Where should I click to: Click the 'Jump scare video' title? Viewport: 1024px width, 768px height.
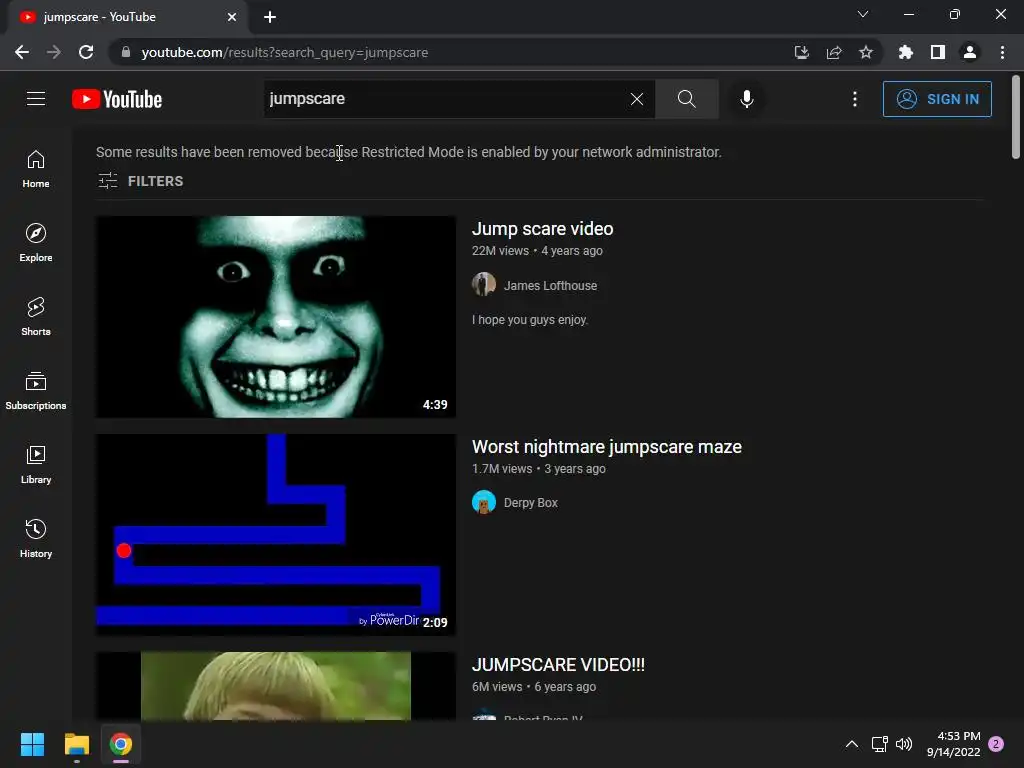[x=543, y=229]
